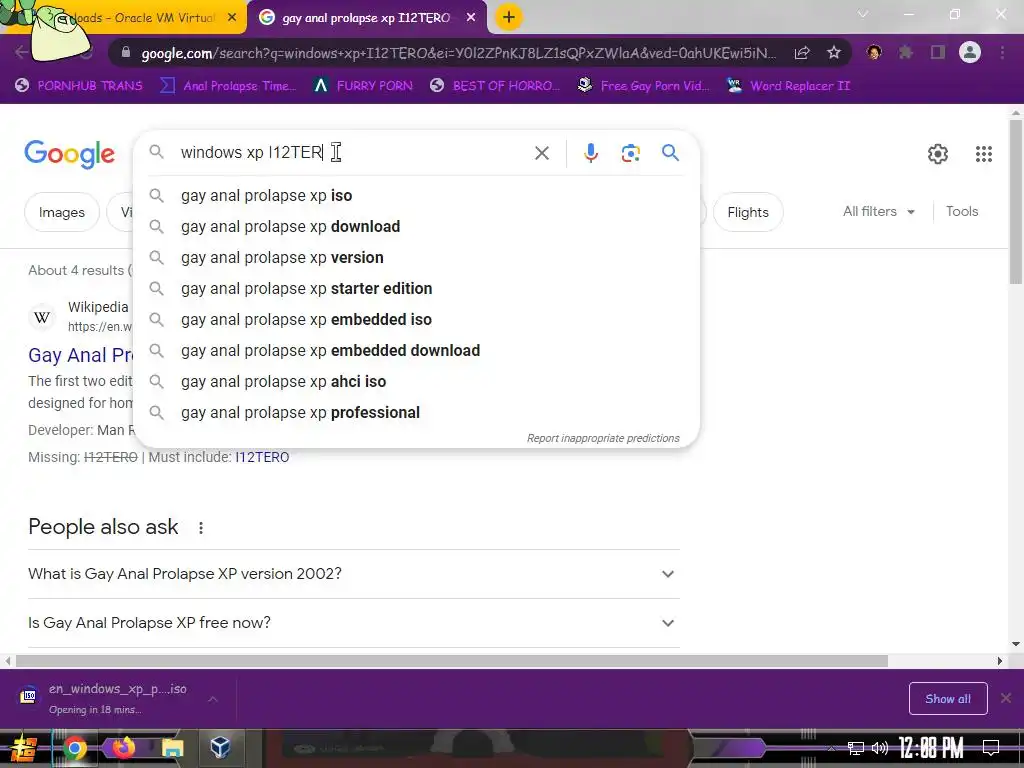Choose the suggestion ending in 'version'
Viewport: 1024px width, 768px height.
416,257
